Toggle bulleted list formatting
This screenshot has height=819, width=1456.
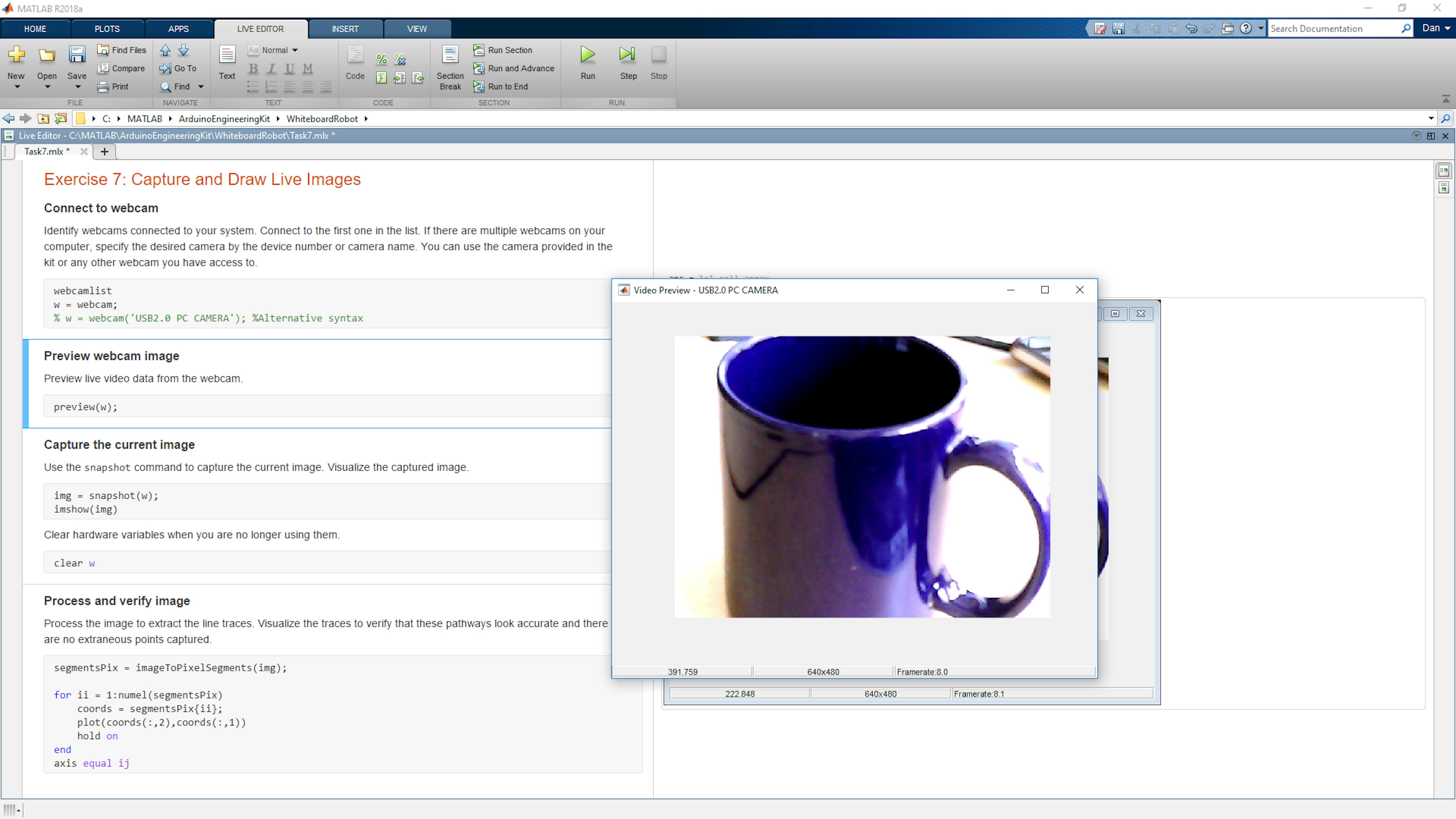pos(253,86)
